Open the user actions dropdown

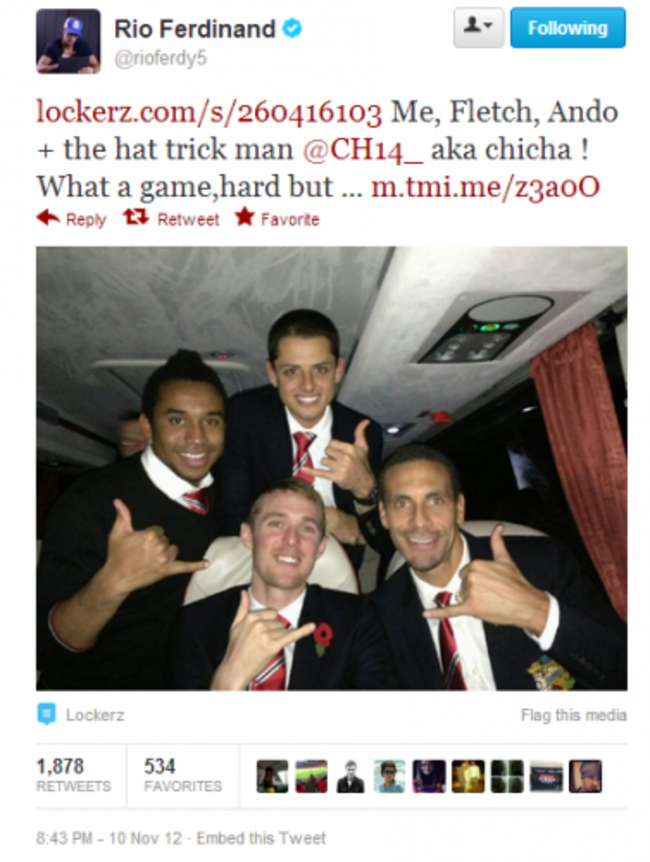(x=478, y=27)
